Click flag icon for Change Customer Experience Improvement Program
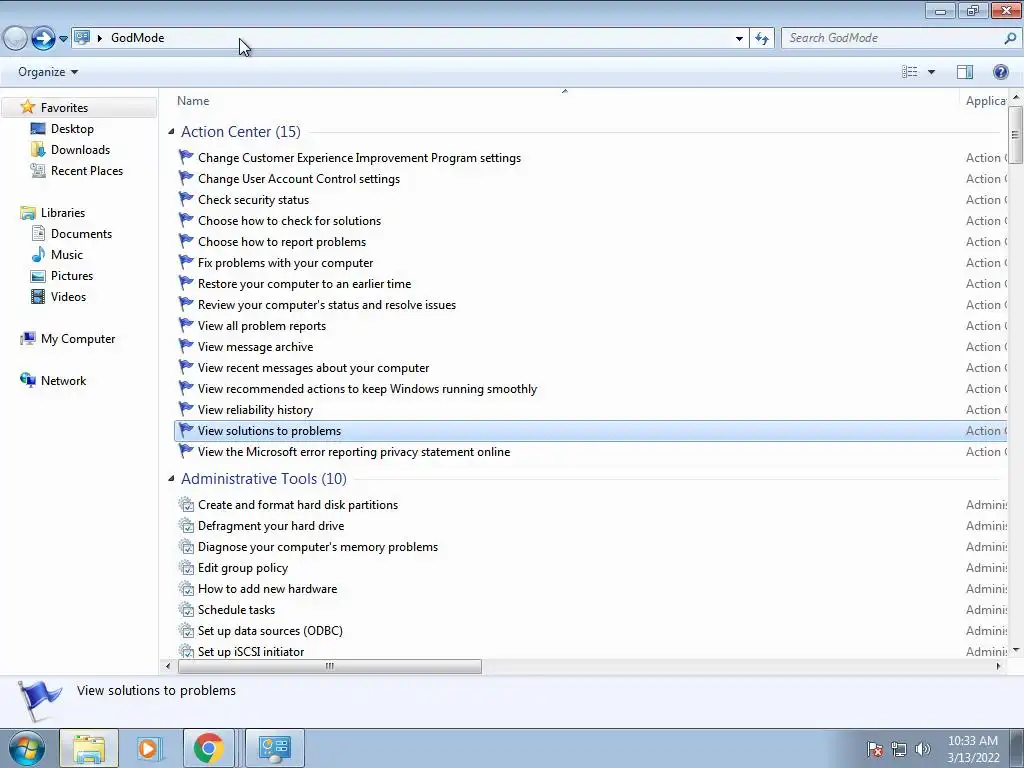Screen dimensions: 1024x768 pos(186,157)
